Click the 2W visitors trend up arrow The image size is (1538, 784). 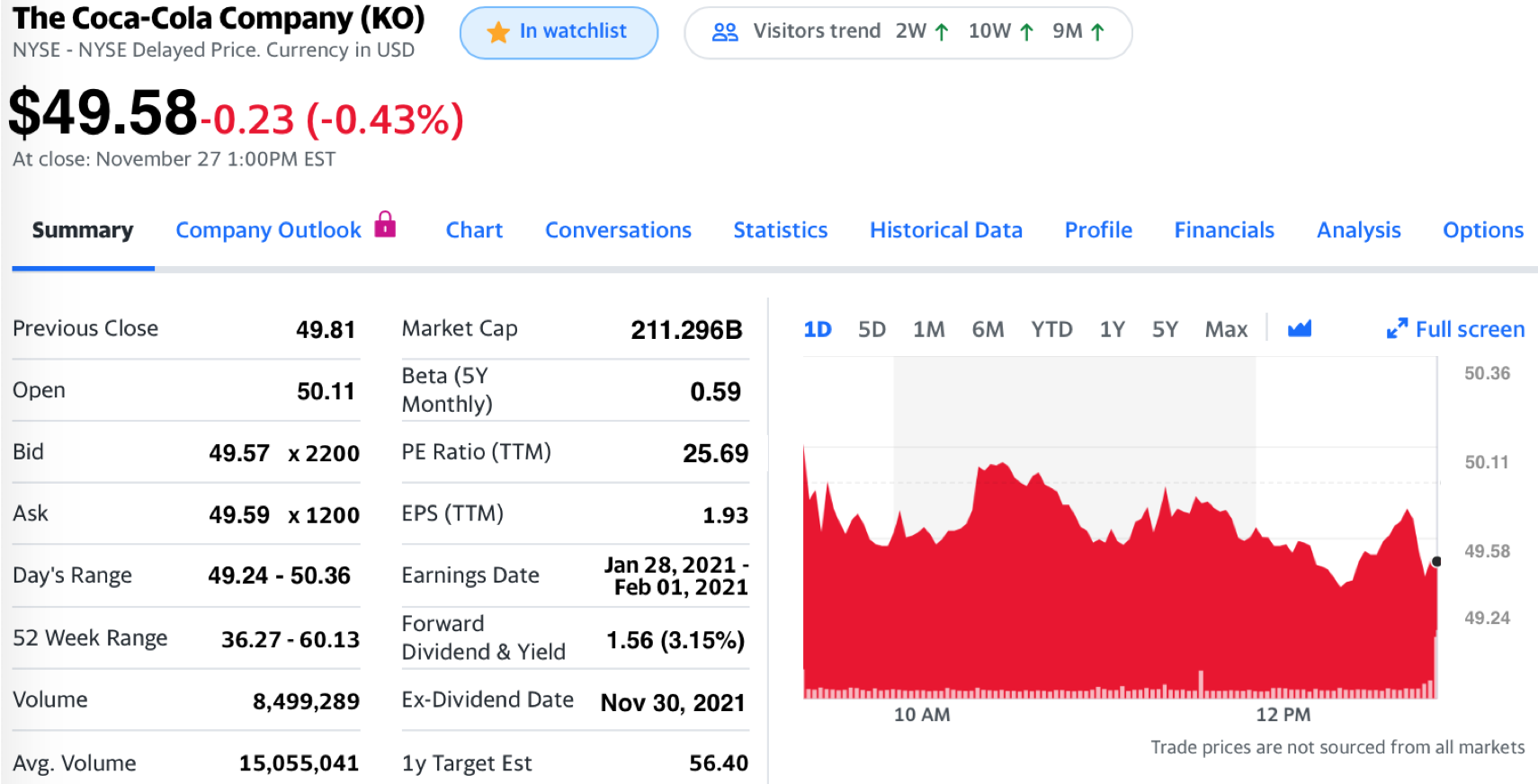[942, 32]
